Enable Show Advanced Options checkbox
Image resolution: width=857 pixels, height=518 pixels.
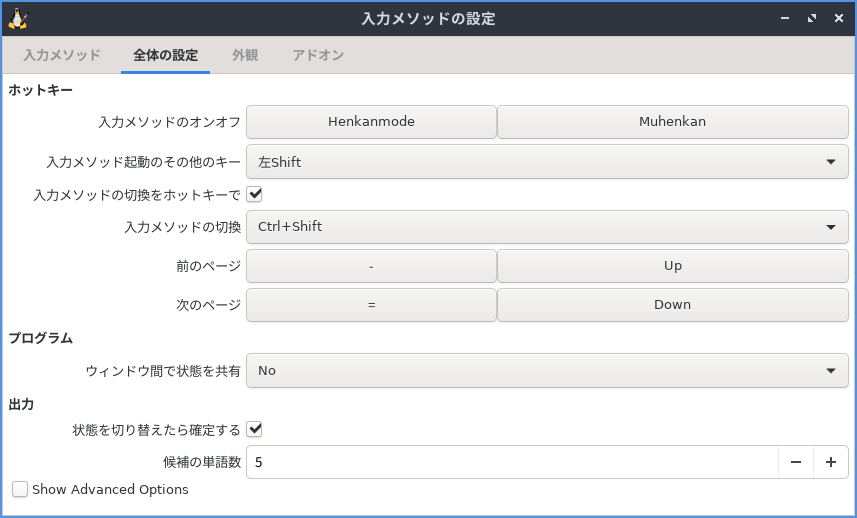point(20,490)
